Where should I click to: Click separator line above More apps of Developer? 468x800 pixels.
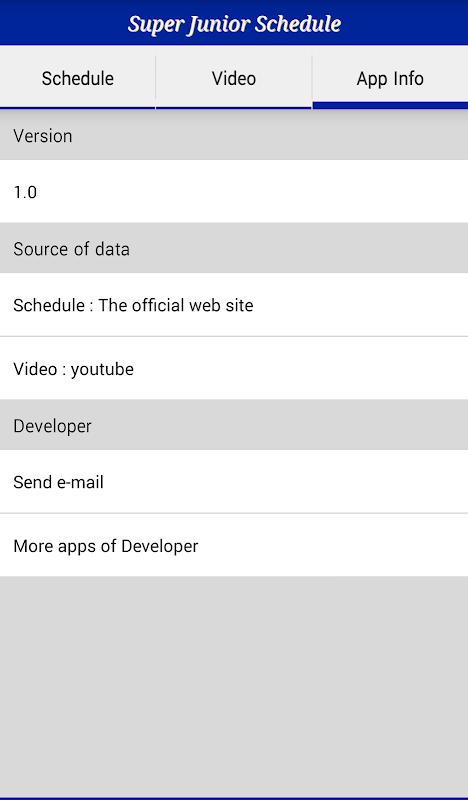tap(234, 513)
